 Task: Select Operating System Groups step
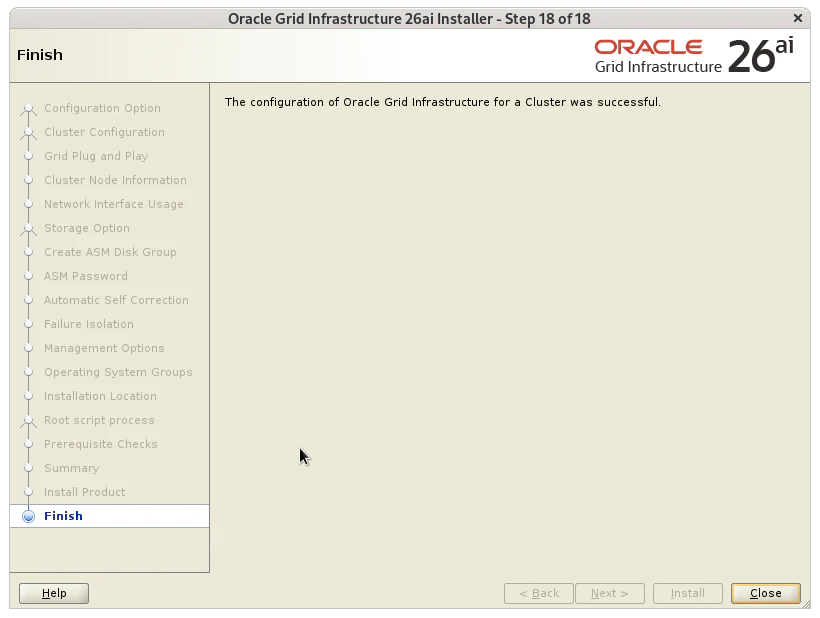click(x=118, y=373)
